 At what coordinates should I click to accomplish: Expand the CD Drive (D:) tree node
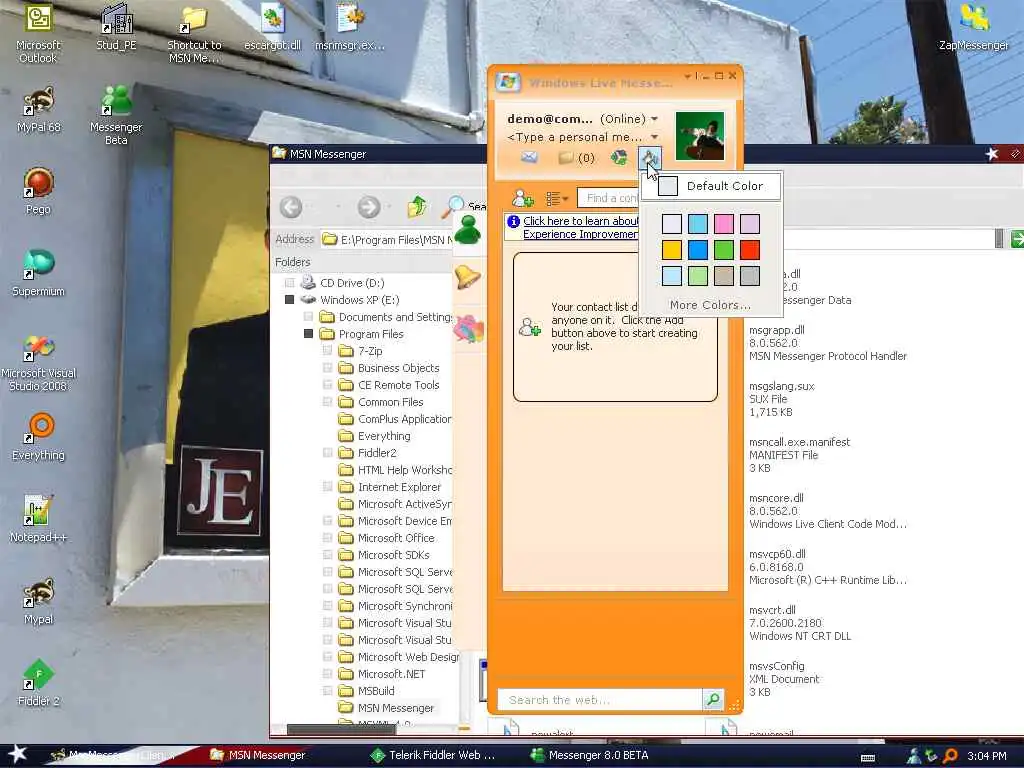pyautogui.click(x=289, y=283)
